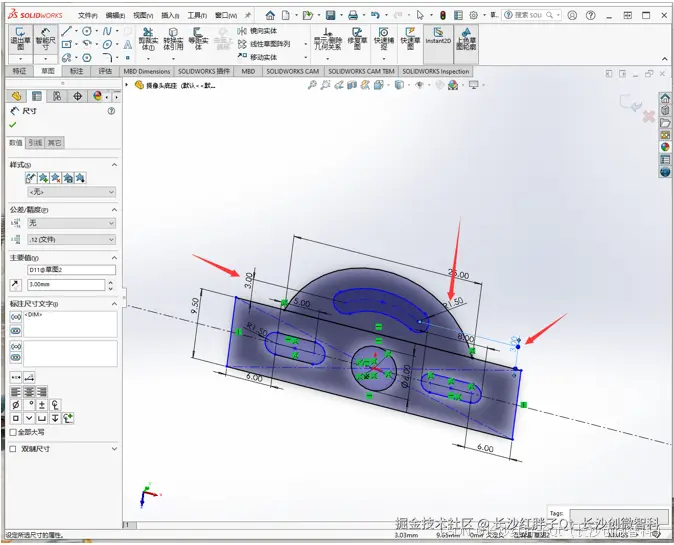This screenshot has height=545, width=674.
Task: Open the 视图 menu
Action: pos(143,15)
